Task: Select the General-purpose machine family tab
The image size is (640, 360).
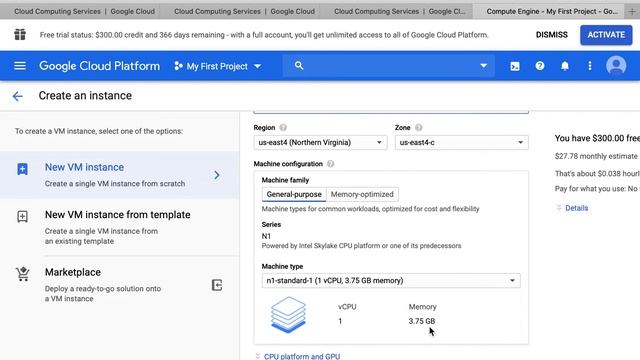Action: 294,194
